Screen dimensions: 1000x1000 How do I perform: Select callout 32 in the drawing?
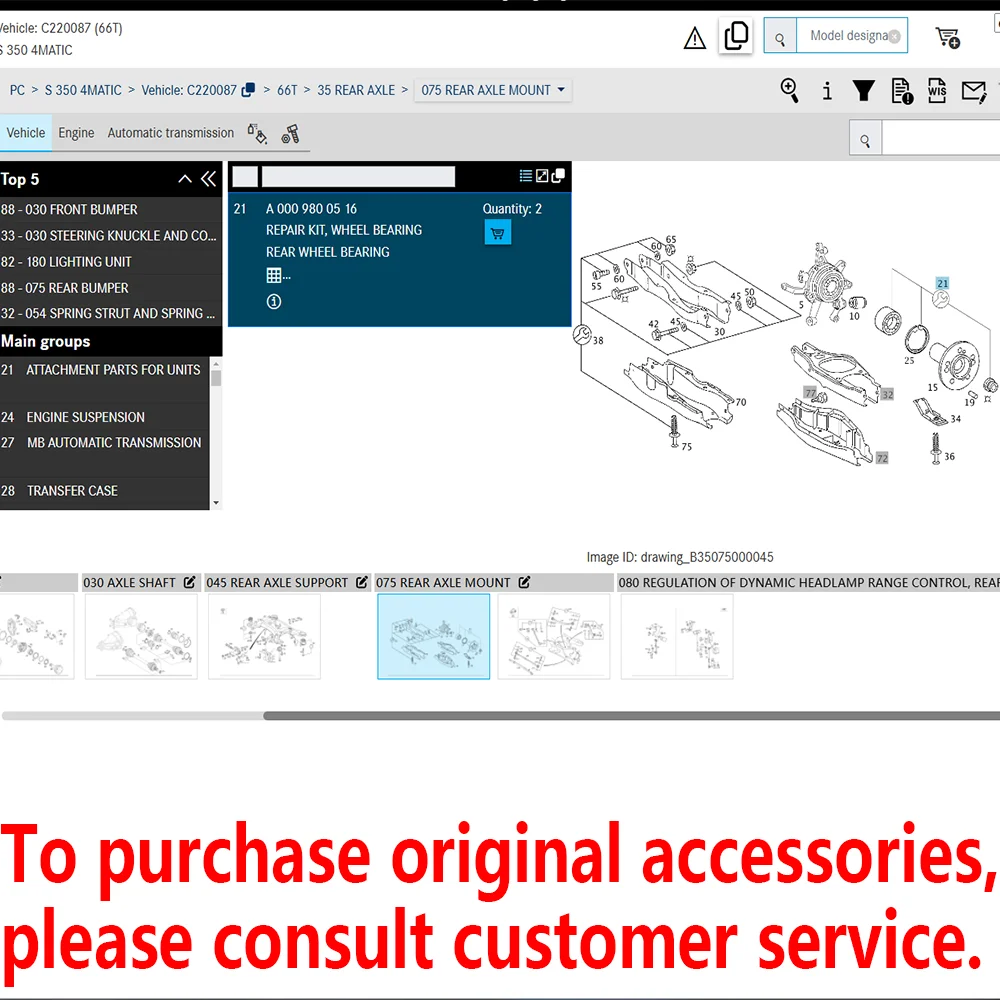pos(887,394)
